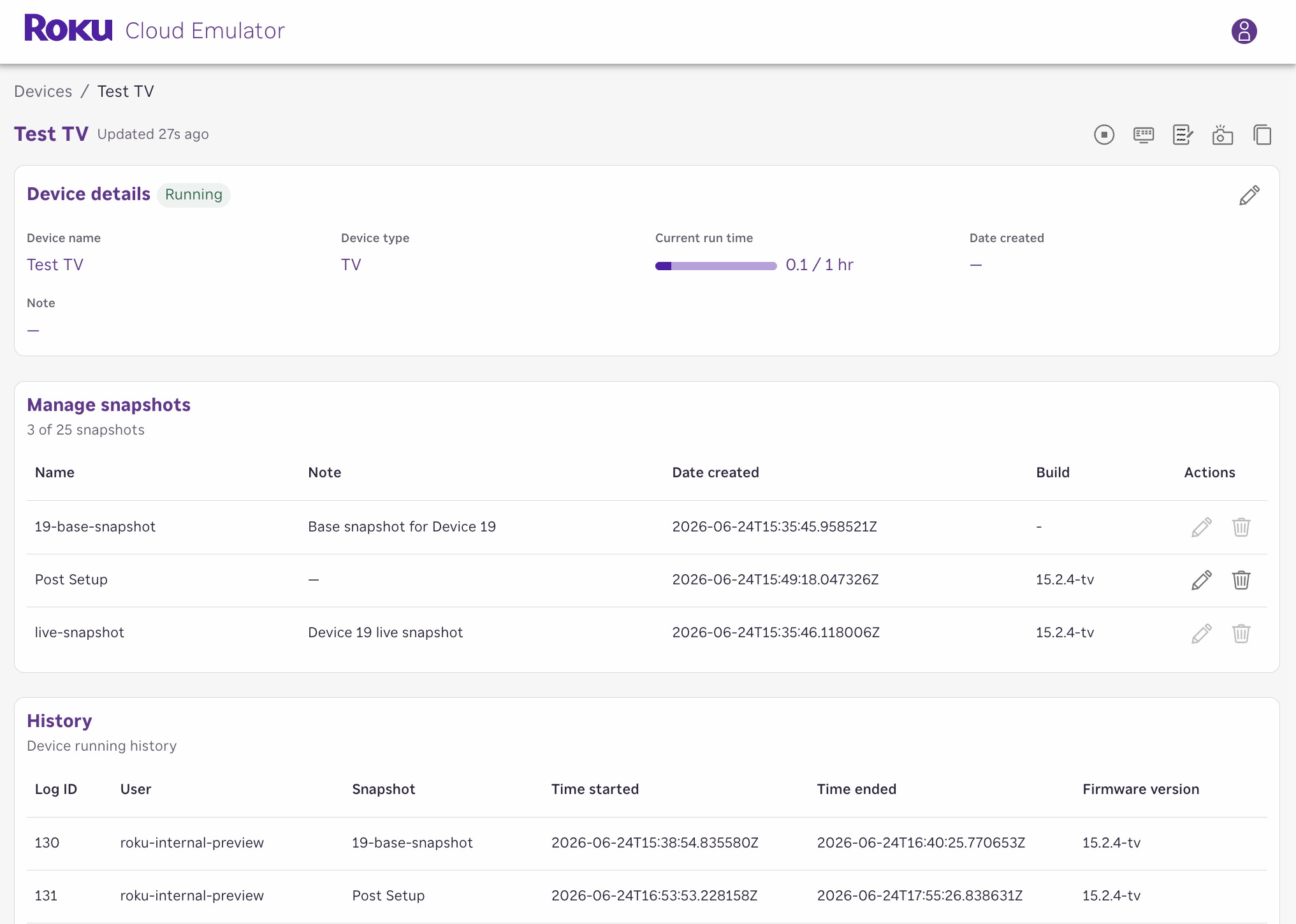Click the Running status badge
Screen dimensions: 1296x924
tap(194, 194)
